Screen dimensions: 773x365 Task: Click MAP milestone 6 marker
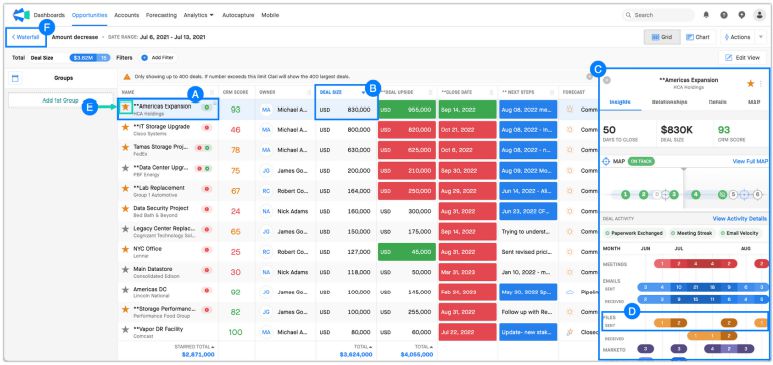[x=757, y=195]
